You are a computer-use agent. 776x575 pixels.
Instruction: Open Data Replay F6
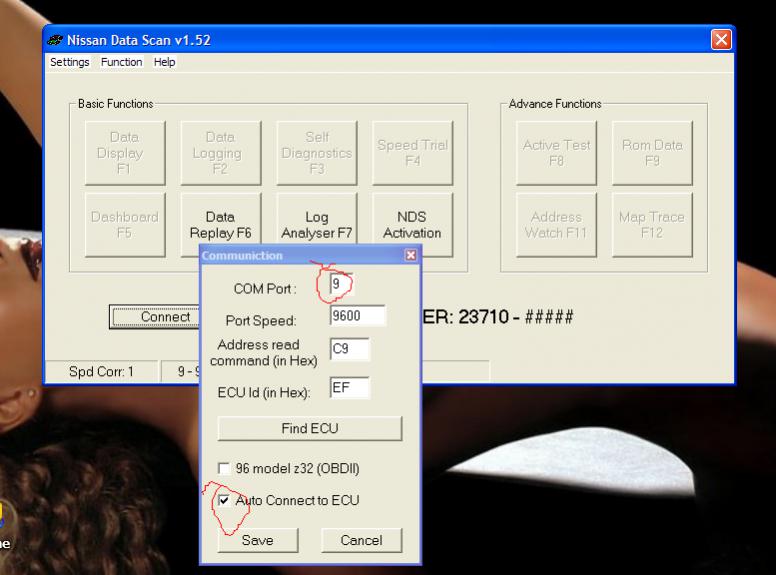pyautogui.click(x=220, y=219)
